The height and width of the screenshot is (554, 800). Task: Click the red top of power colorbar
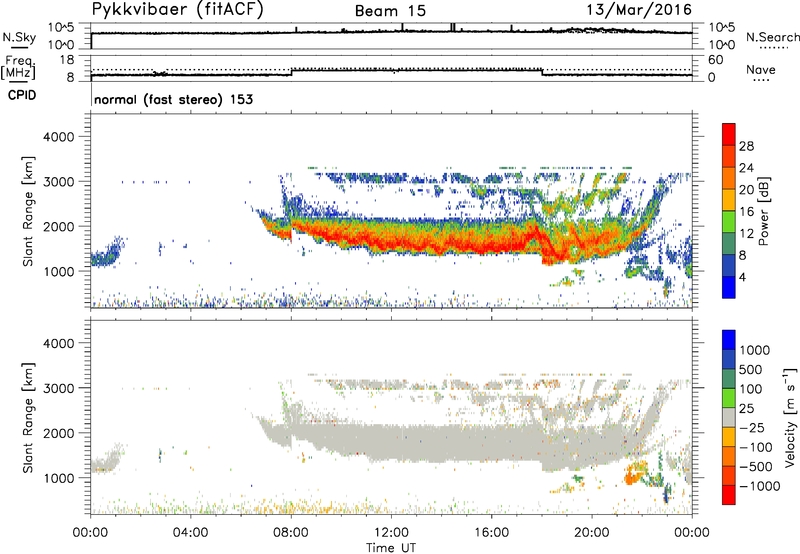pos(729,135)
